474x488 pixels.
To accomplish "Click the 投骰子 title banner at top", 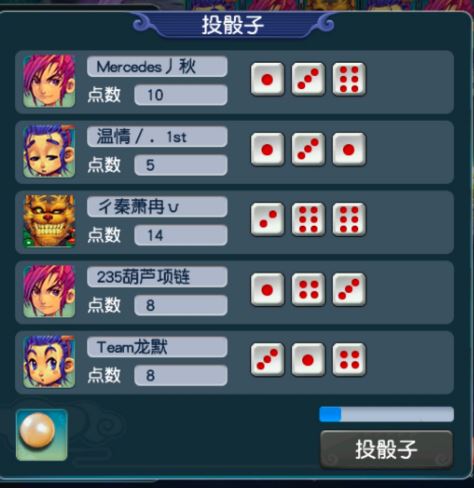I will (233, 25).
